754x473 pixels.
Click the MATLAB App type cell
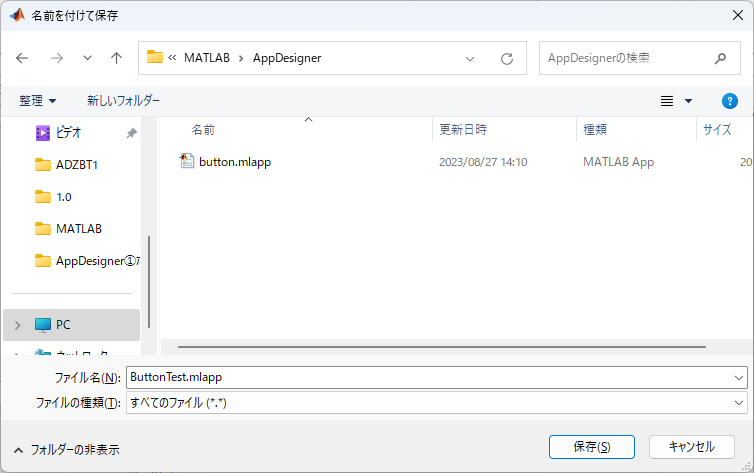618,162
